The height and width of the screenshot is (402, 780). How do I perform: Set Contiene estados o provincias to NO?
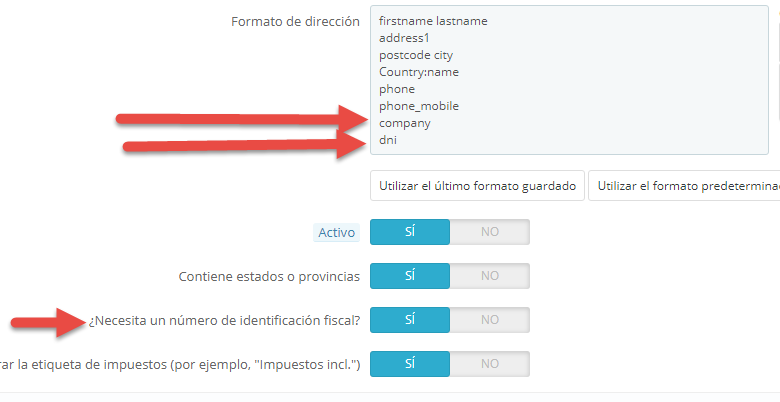[x=489, y=276]
